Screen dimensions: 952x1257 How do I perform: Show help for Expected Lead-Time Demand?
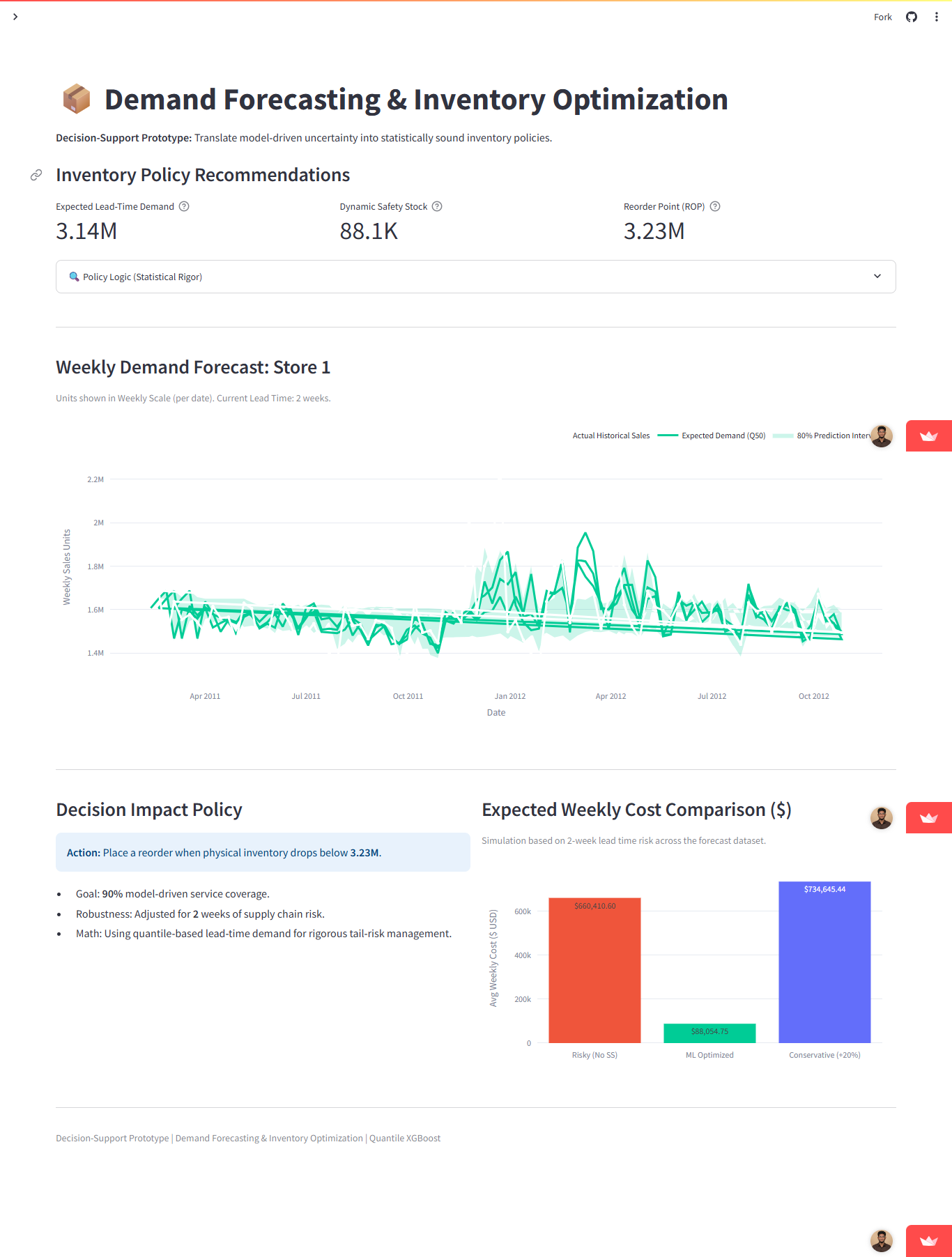click(x=184, y=206)
